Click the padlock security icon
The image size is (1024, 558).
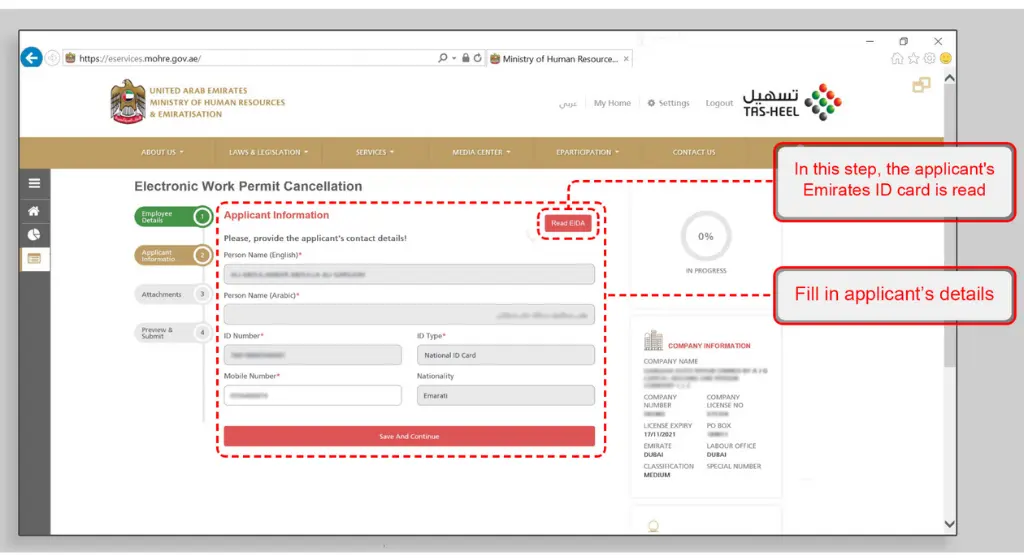(x=466, y=58)
